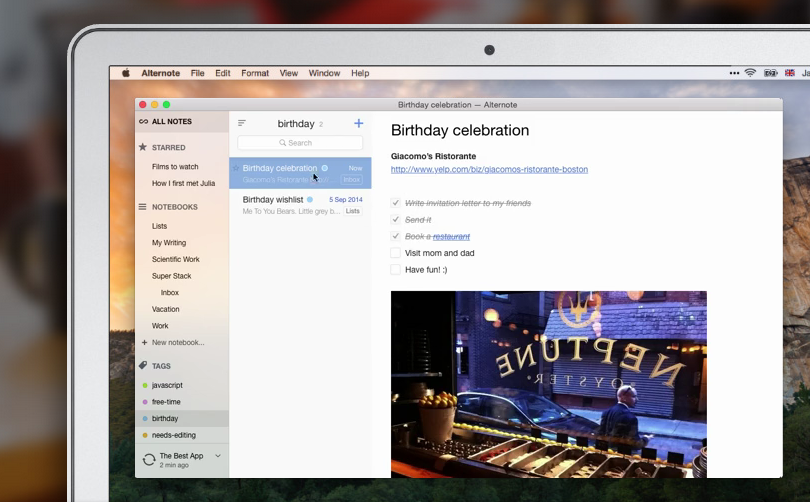Screen dimensions: 810x502
Task: Open the note list sort options icon
Action: [x=242, y=124]
